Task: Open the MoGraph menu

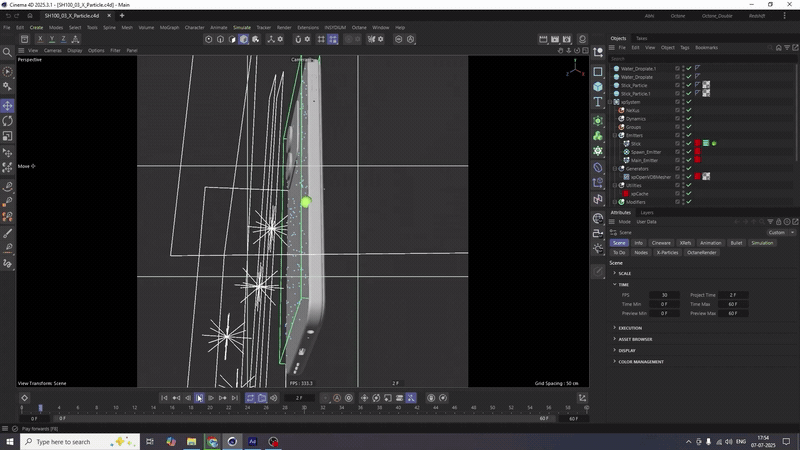Action: pyautogui.click(x=169, y=27)
